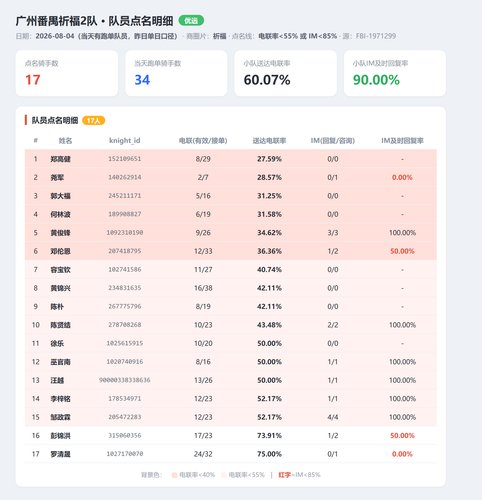Click the red 0.00% IM rate in row 17
The height and width of the screenshot is (500, 482).
(402, 454)
